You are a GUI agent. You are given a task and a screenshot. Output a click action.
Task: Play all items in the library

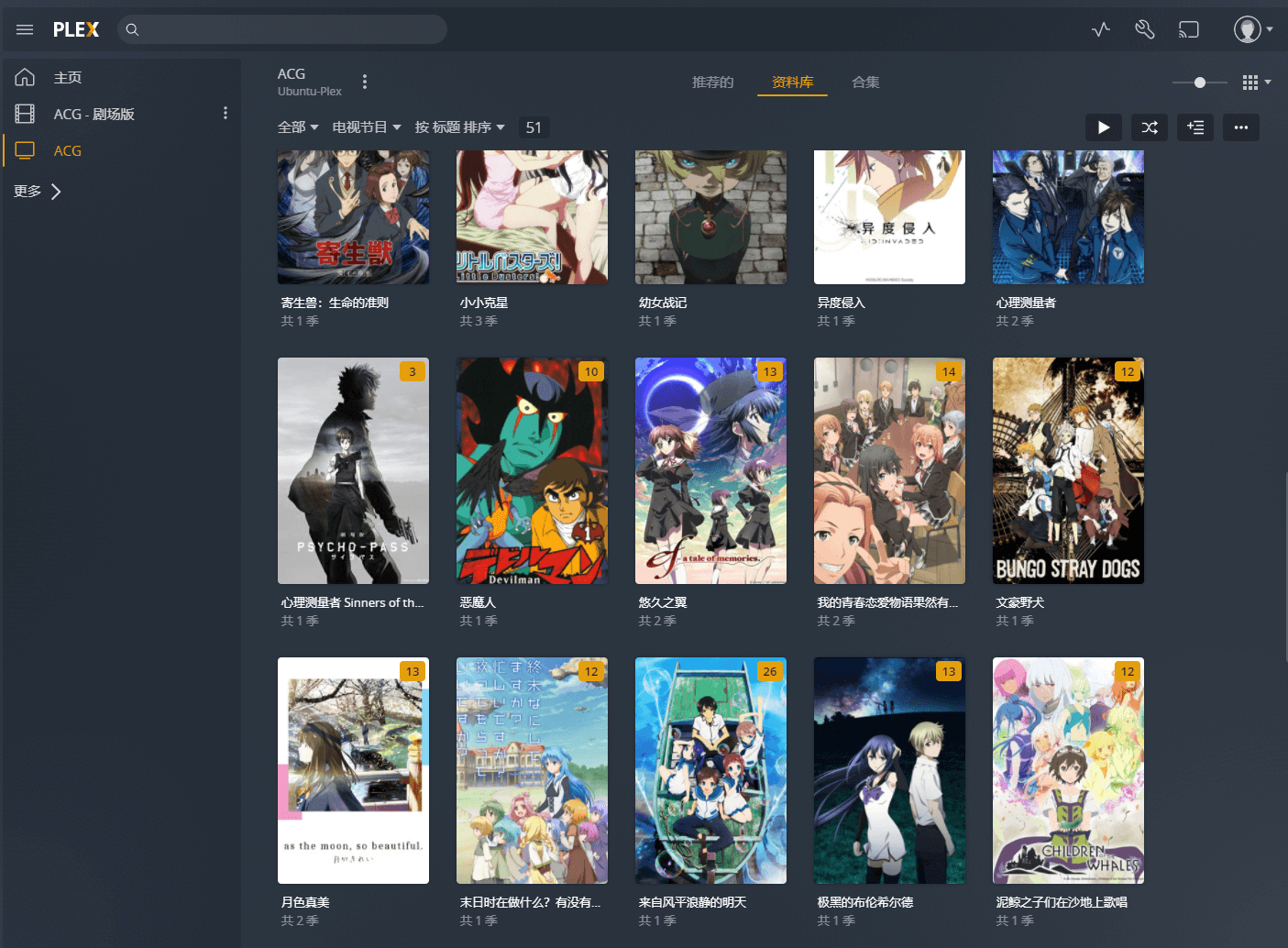coord(1104,127)
